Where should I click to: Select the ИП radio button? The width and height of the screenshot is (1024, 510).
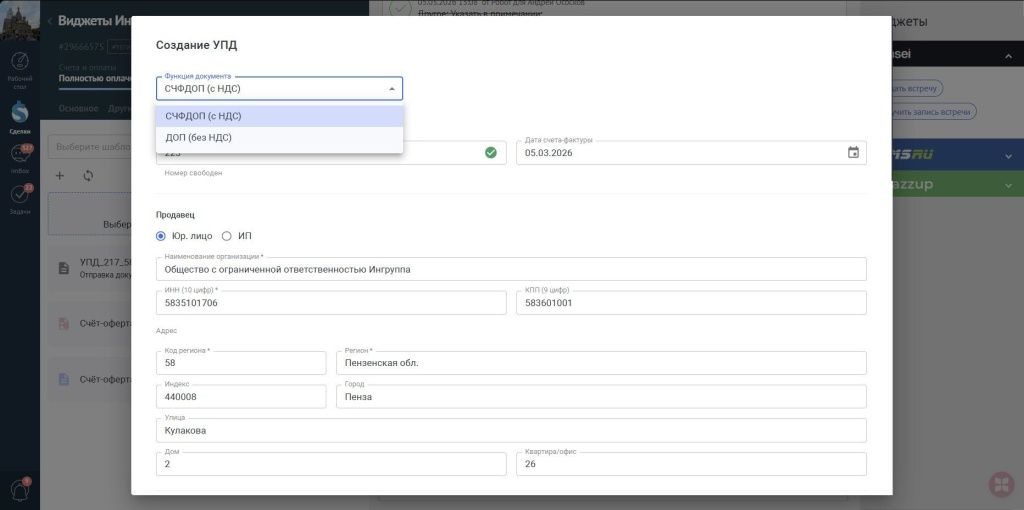[227, 236]
